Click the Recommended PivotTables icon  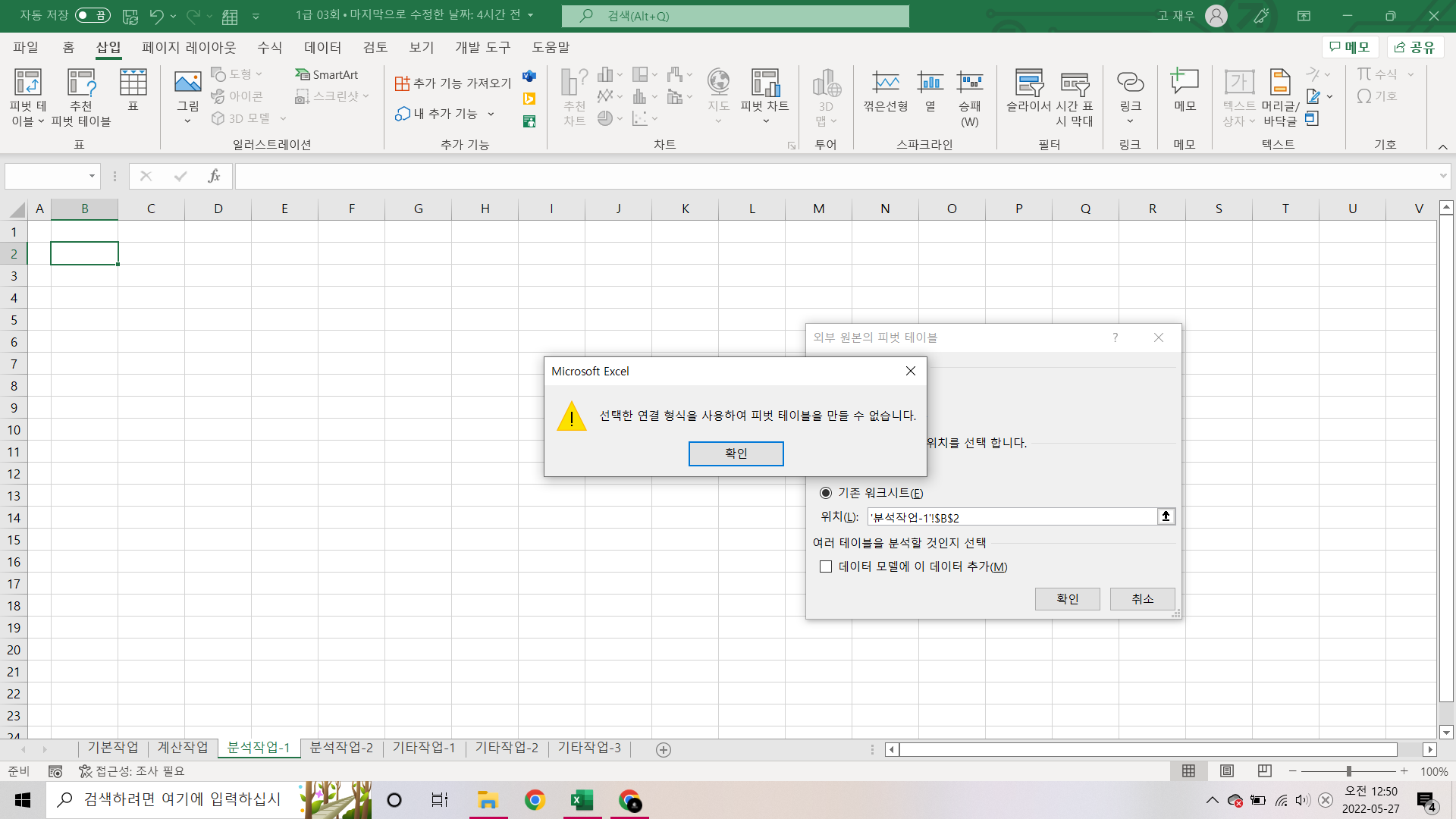[80, 83]
